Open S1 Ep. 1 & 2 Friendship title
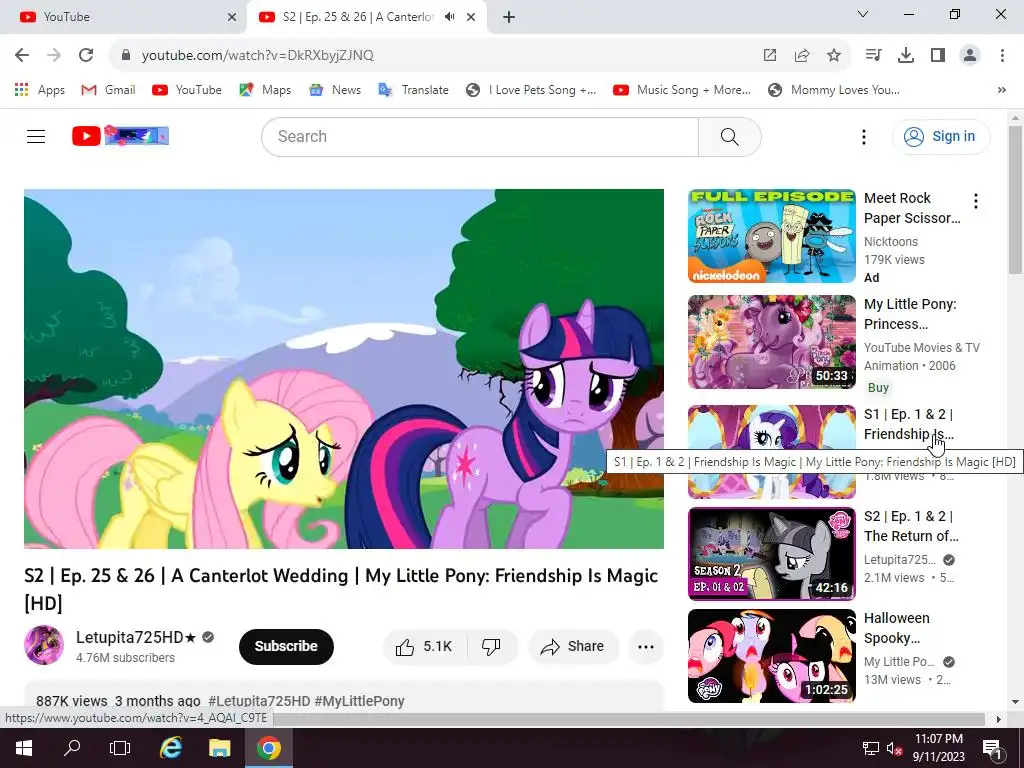 click(x=908, y=424)
